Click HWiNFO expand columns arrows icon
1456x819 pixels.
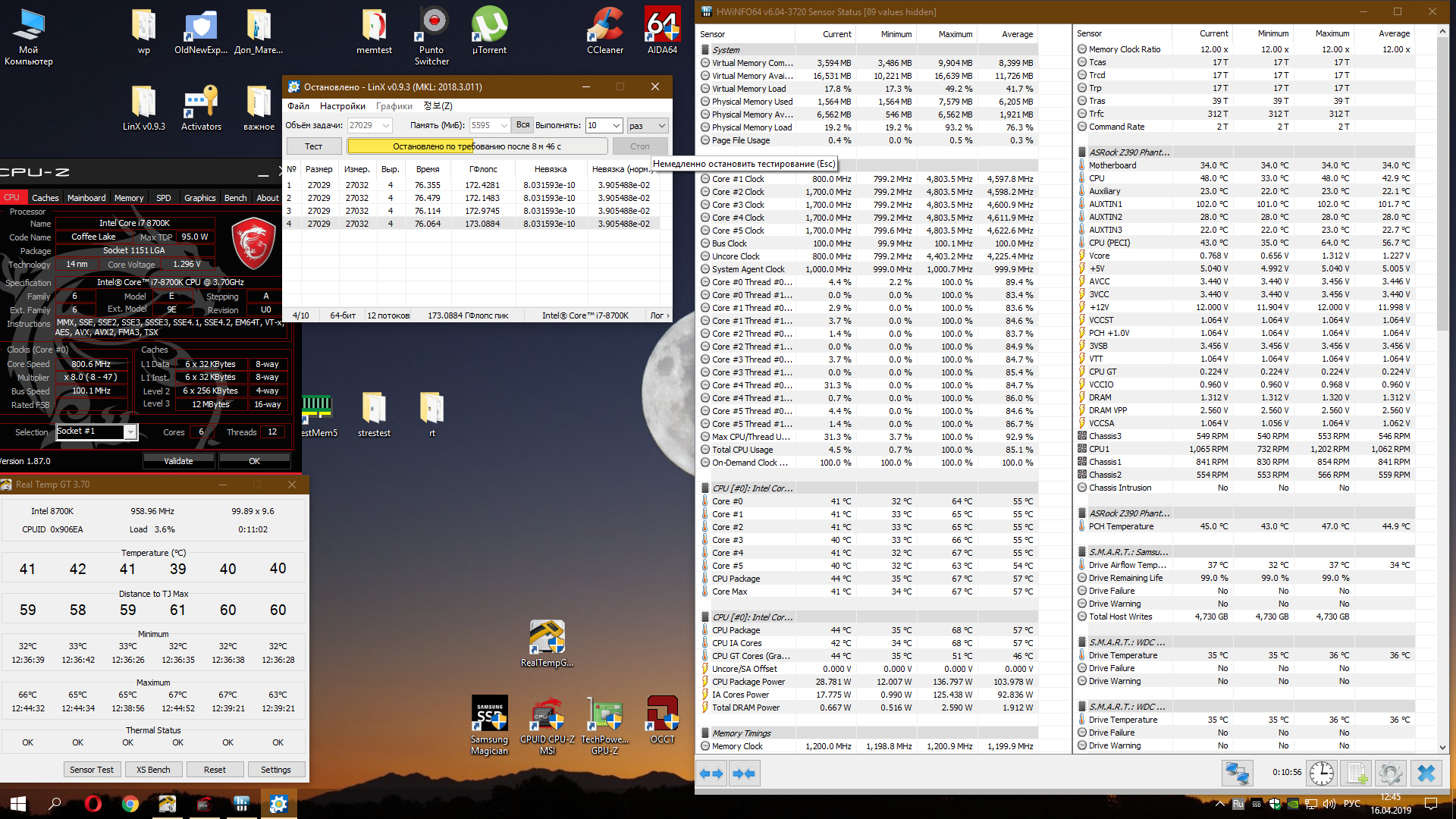711,773
